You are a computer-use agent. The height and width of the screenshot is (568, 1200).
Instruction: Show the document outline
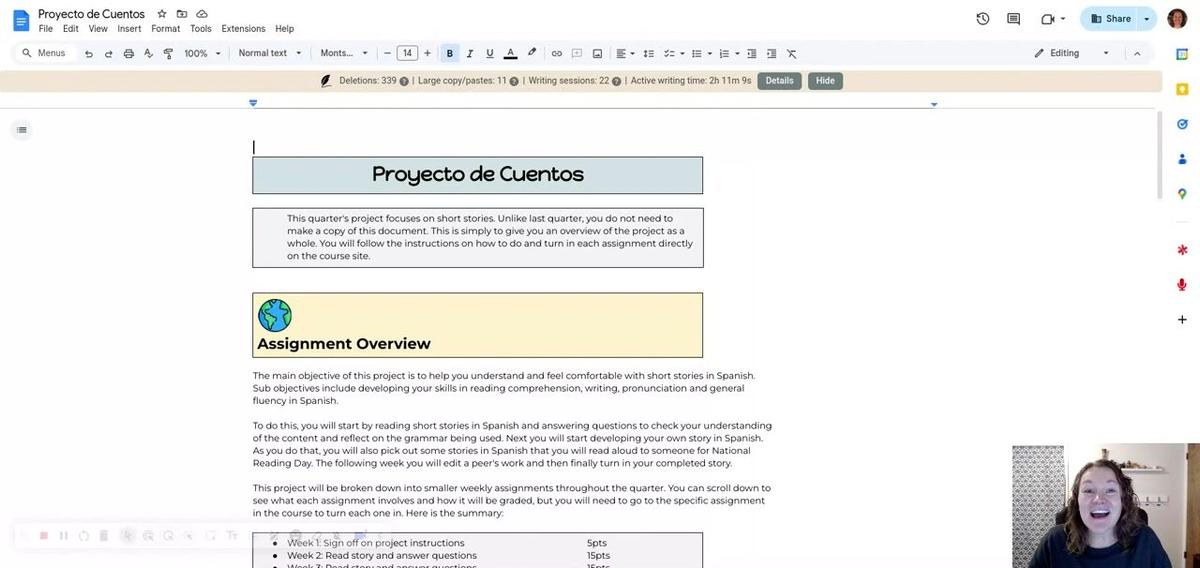(x=22, y=129)
